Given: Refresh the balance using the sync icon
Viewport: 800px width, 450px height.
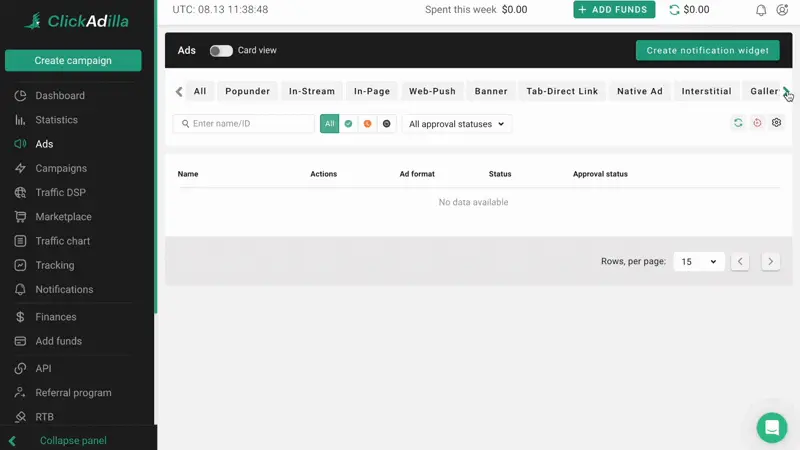Looking at the screenshot, I should pos(674,10).
